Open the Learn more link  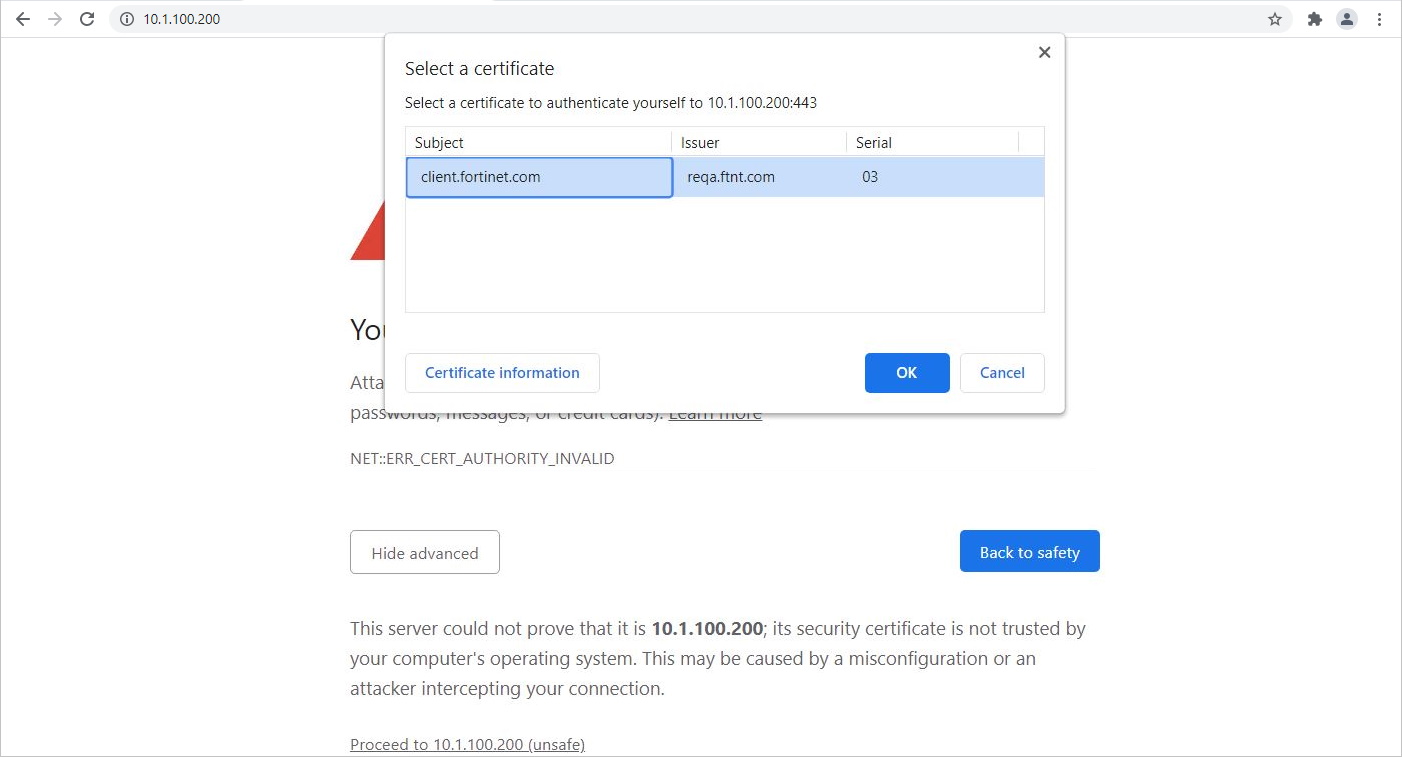[x=714, y=411]
